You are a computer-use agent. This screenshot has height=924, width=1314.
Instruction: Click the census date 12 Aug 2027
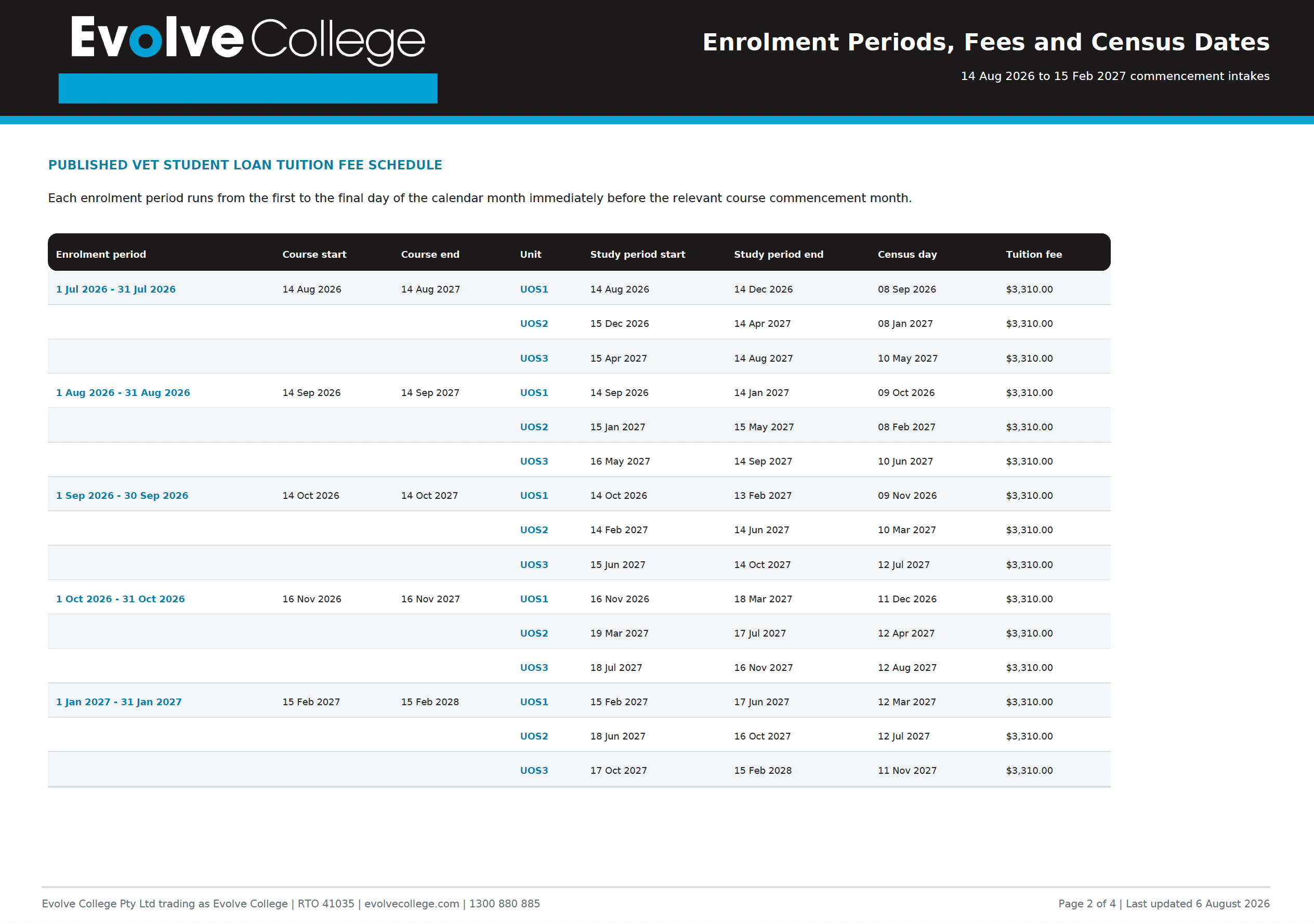(x=907, y=667)
